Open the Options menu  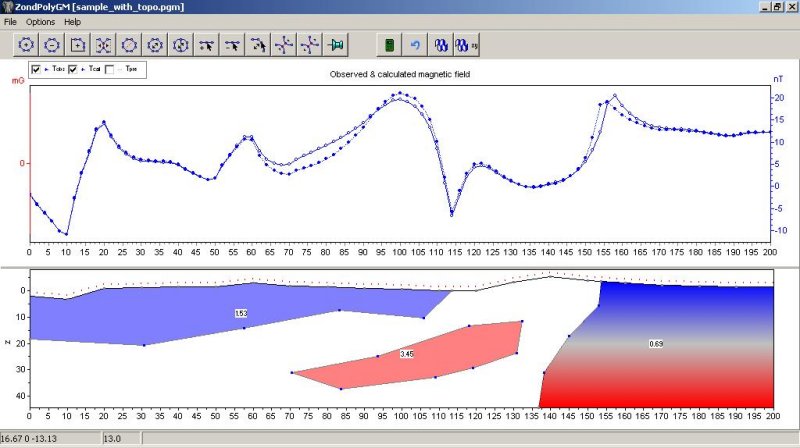[41, 21]
